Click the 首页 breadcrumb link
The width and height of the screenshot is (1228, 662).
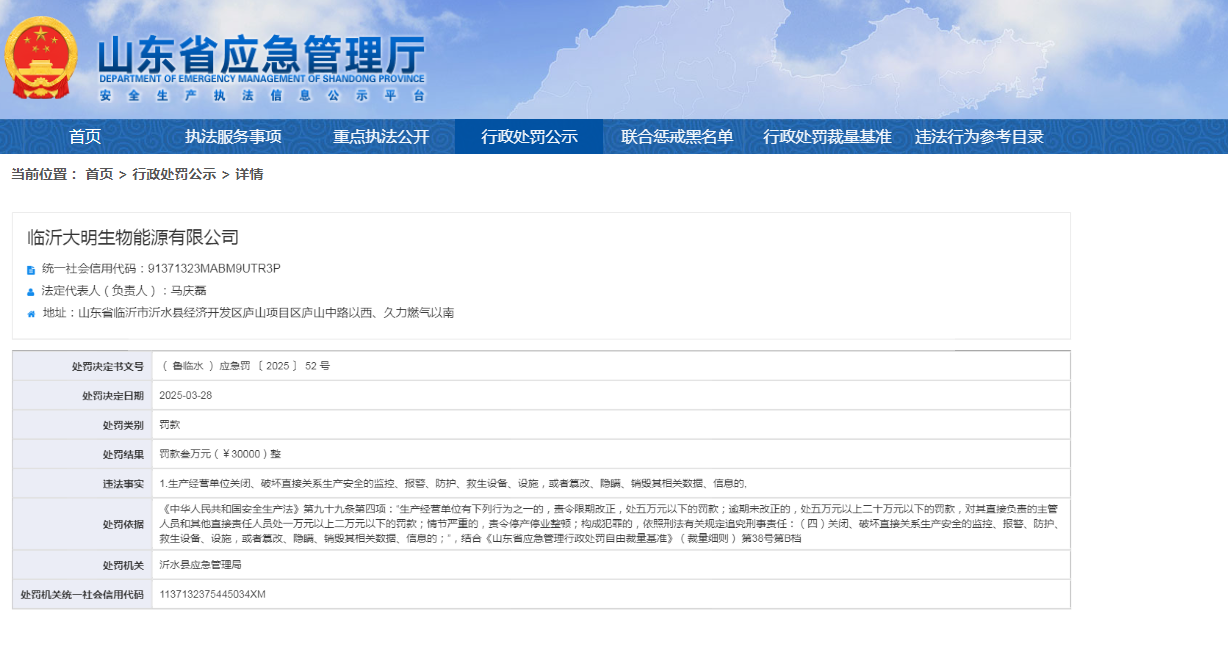[99, 174]
